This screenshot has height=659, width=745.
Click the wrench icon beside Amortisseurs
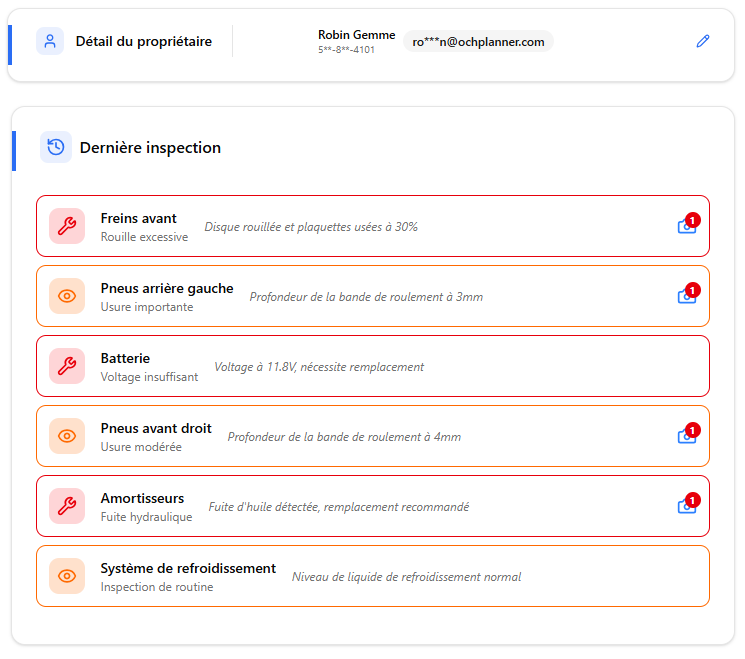point(67,506)
